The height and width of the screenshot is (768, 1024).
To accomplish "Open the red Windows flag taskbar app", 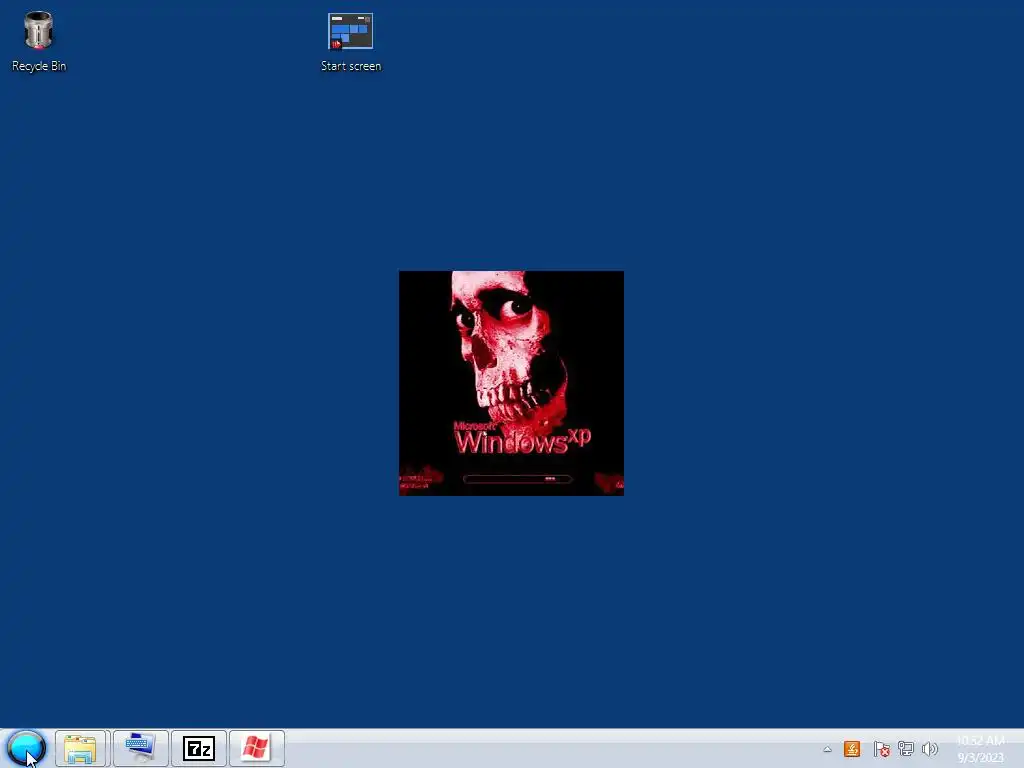I will click(x=257, y=748).
